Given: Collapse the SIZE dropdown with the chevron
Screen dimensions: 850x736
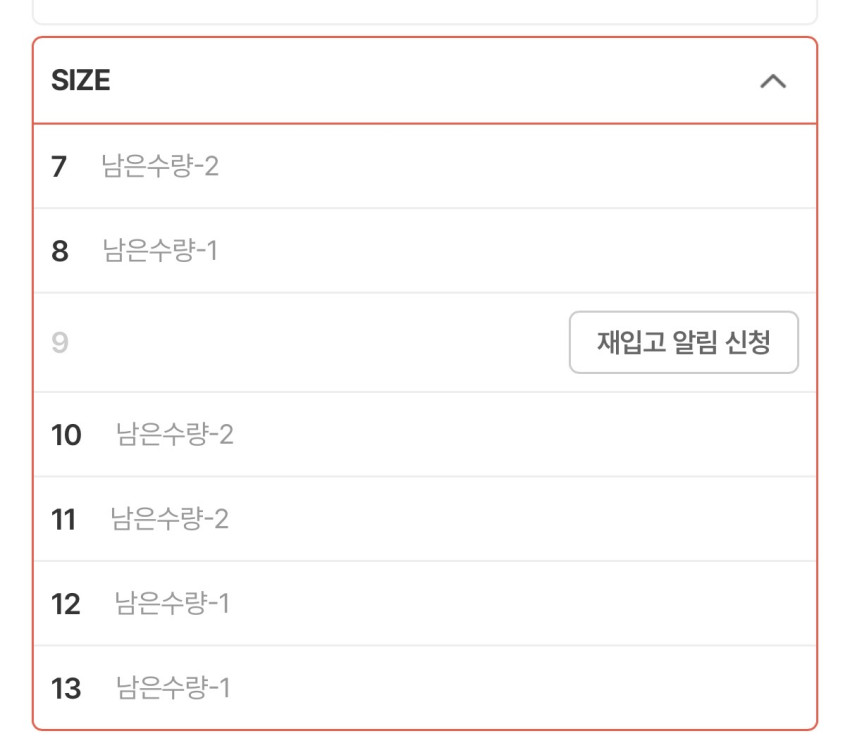Looking at the screenshot, I should click(x=772, y=82).
